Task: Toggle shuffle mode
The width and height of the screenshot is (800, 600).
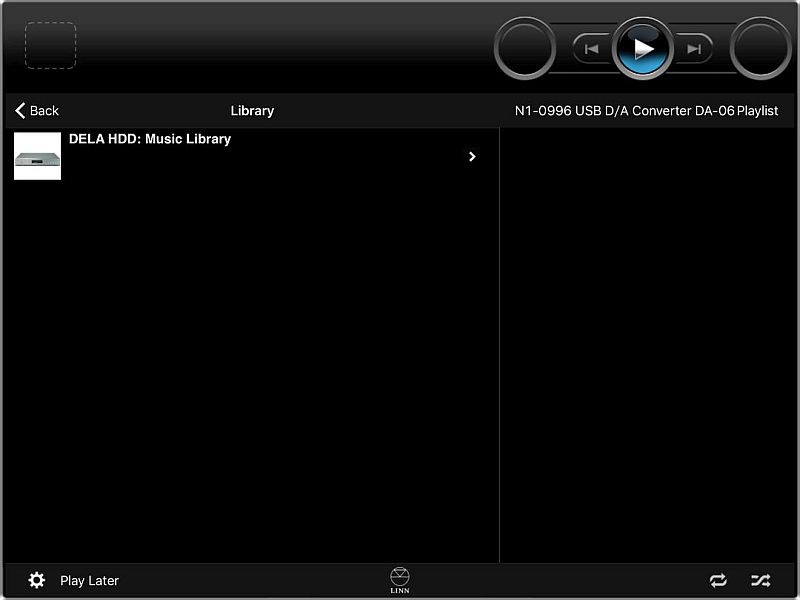Action: 760,580
